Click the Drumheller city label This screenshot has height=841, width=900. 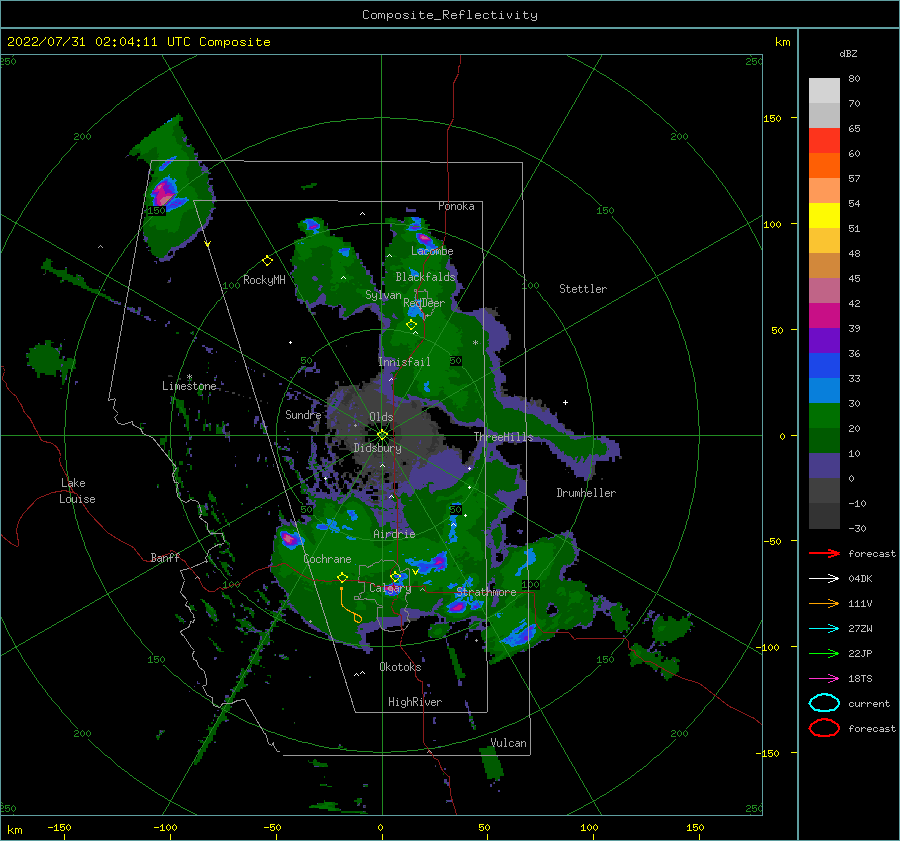coord(586,493)
